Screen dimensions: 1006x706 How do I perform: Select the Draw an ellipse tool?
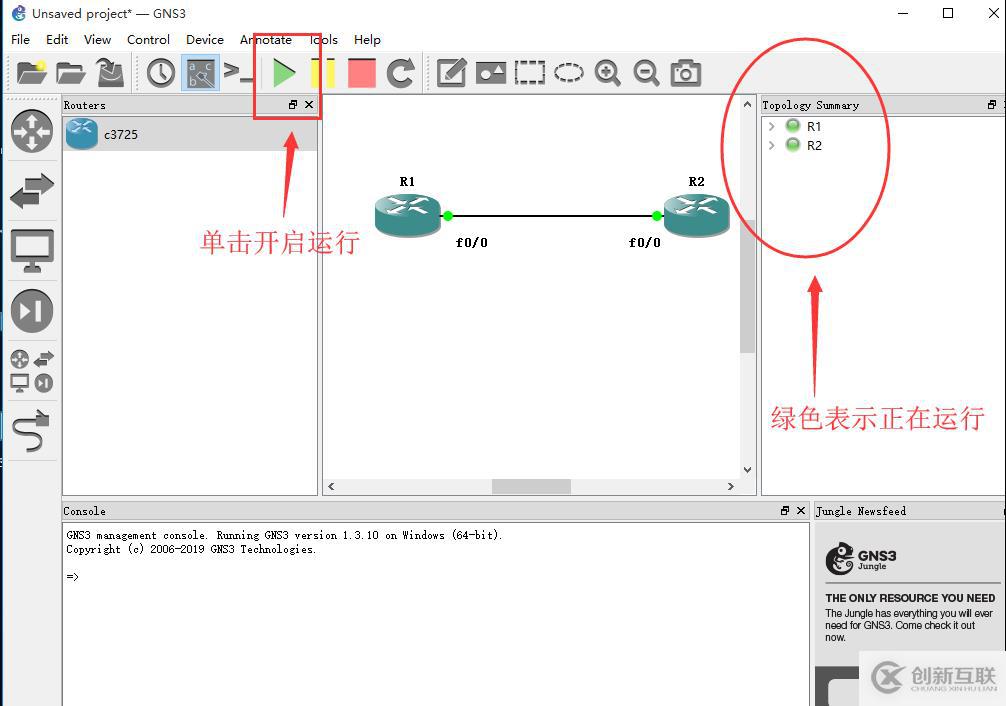pyautogui.click(x=569, y=73)
